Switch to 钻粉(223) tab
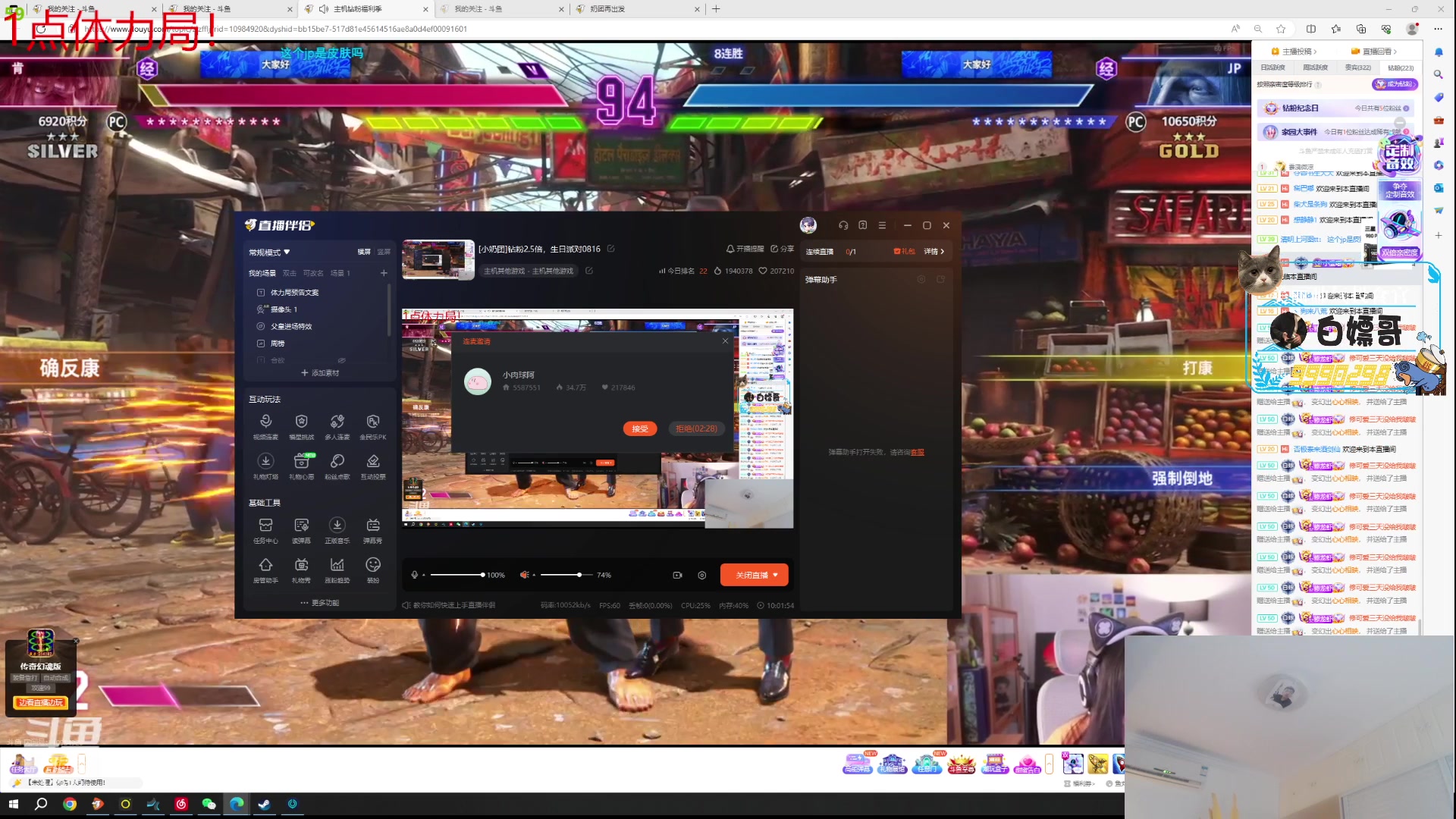 click(1401, 67)
